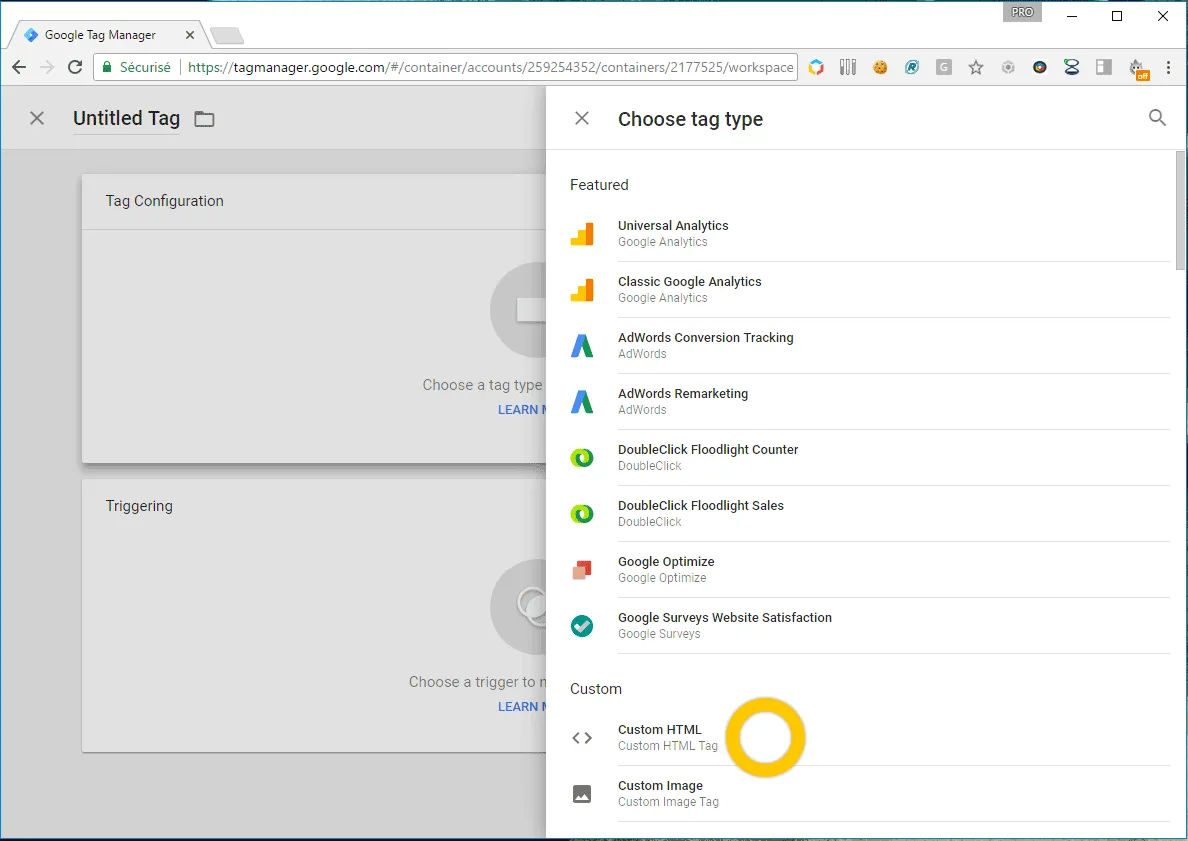The width and height of the screenshot is (1188, 841).
Task: Click the folder icon beside Untitled Tag
Action: [204, 119]
